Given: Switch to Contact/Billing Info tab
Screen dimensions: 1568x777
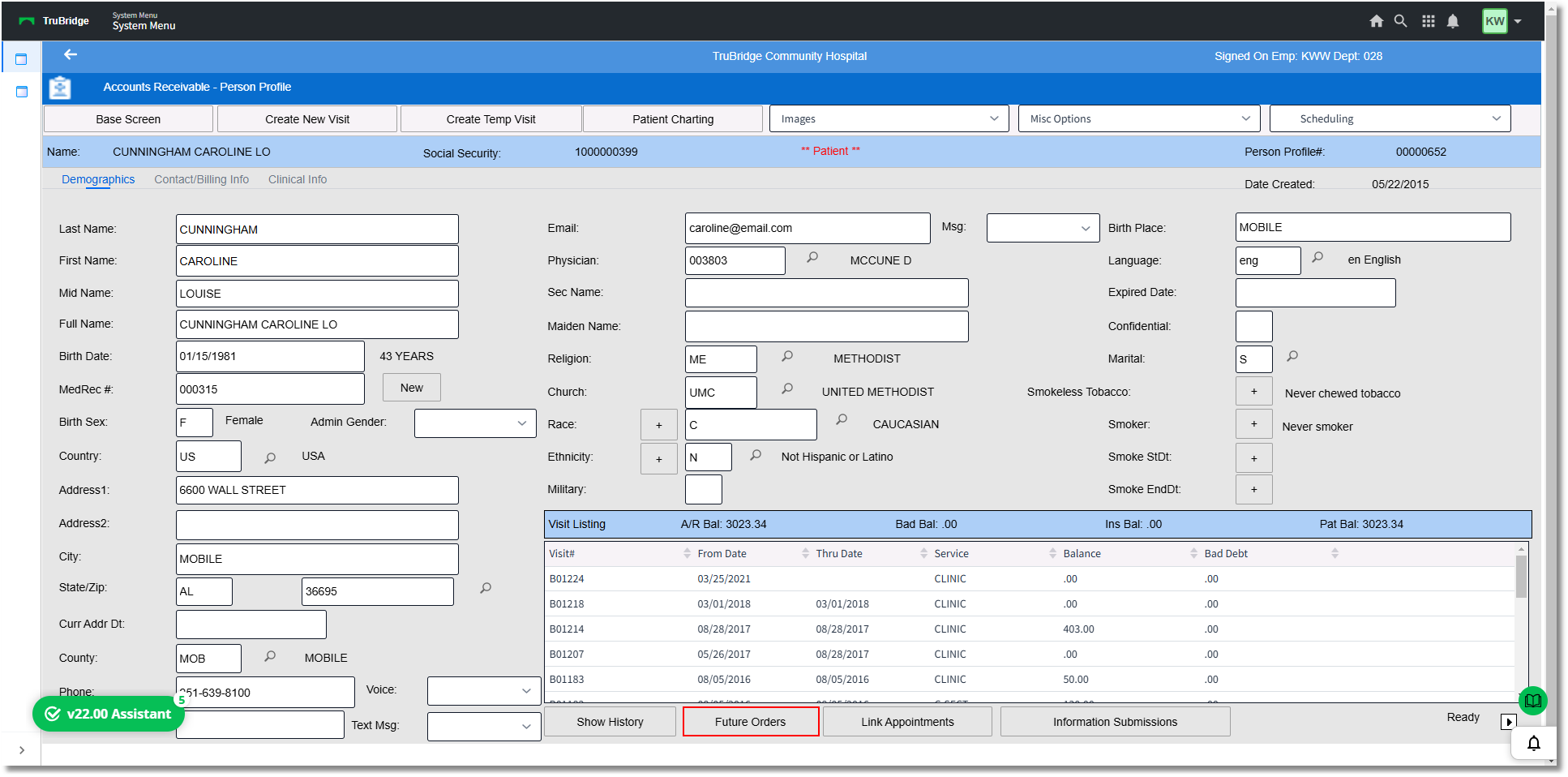Looking at the screenshot, I should 202,179.
